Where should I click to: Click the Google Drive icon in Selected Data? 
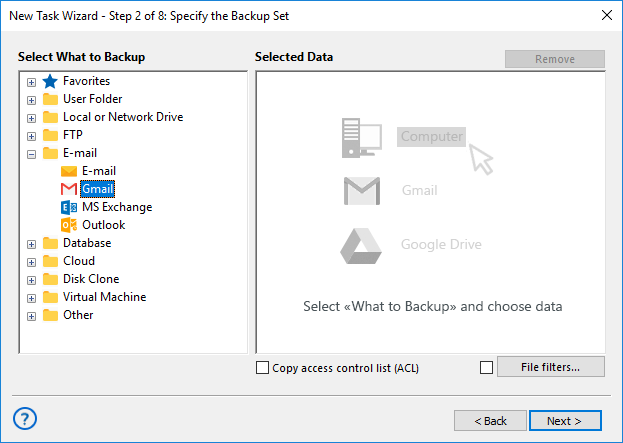pyautogui.click(x=363, y=244)
